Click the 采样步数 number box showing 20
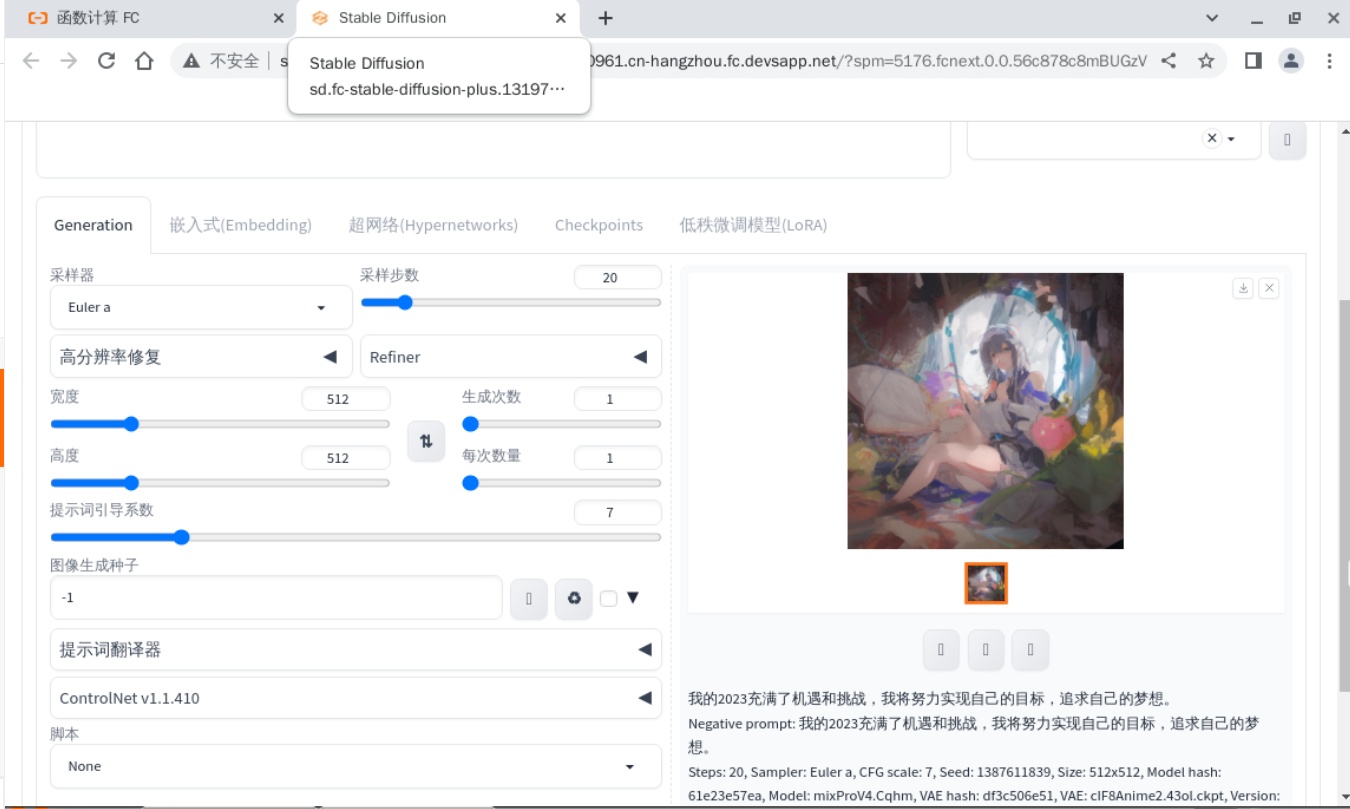This screenshot has height=809, width=1350. tap(618, 278)
